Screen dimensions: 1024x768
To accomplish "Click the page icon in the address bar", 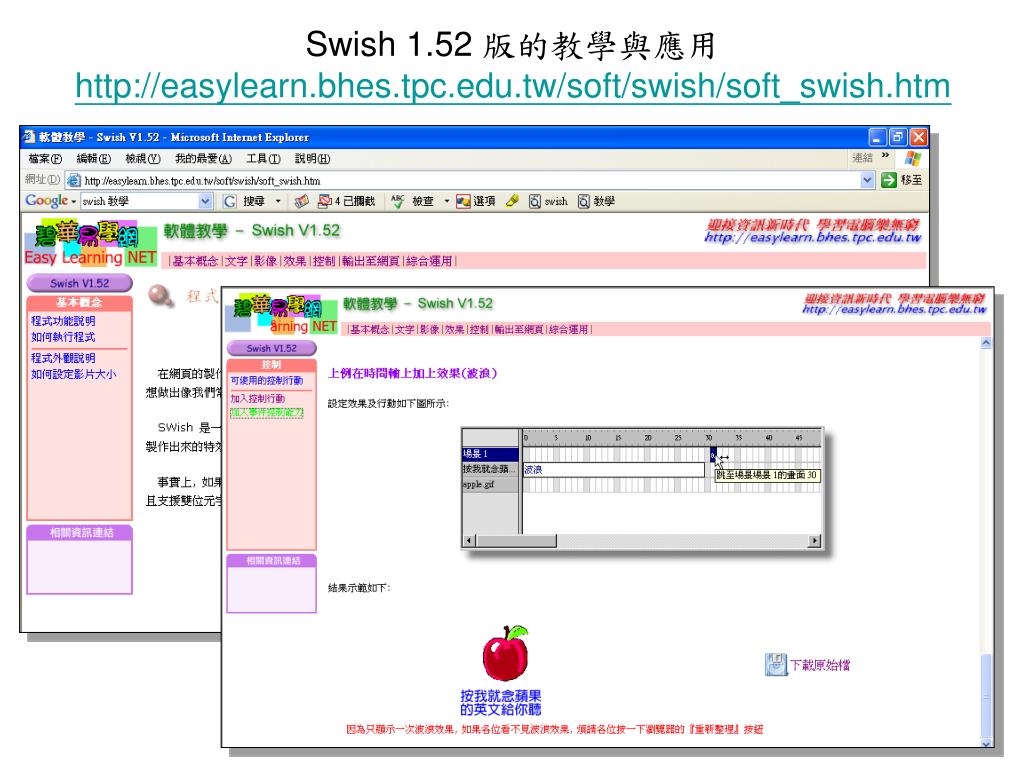I will point(74,180).
